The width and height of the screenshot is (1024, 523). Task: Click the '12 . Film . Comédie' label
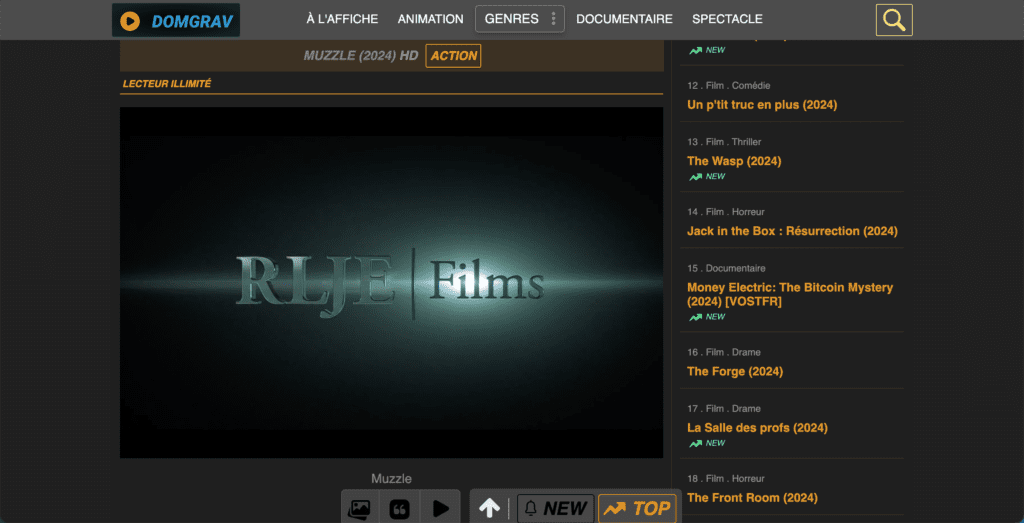tap(728, 86)
